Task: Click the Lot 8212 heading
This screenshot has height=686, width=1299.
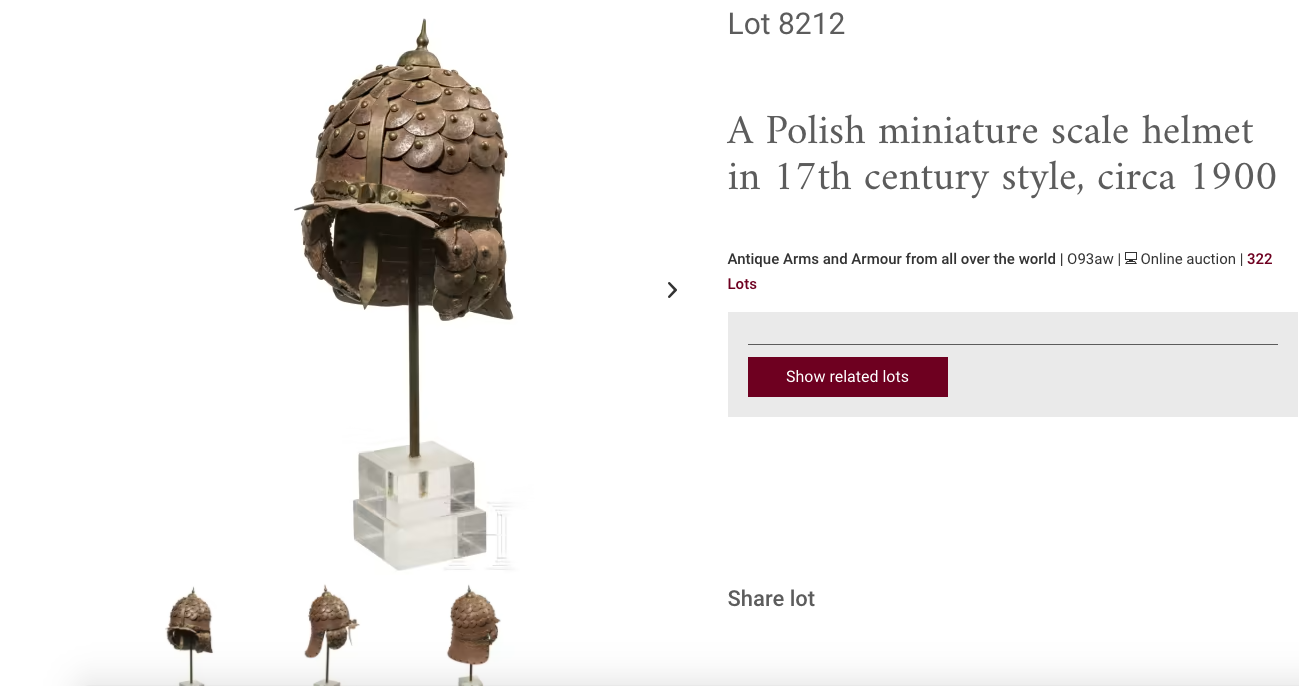Action: click(x=787, y=24)
